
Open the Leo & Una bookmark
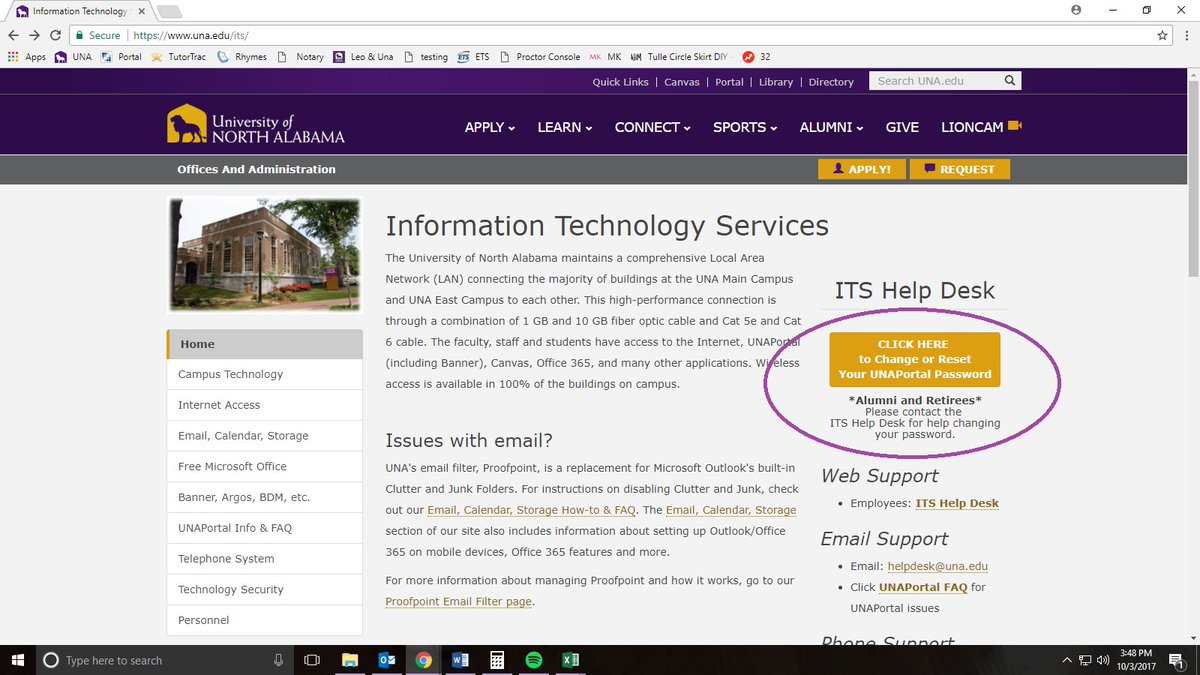[365, 57]
